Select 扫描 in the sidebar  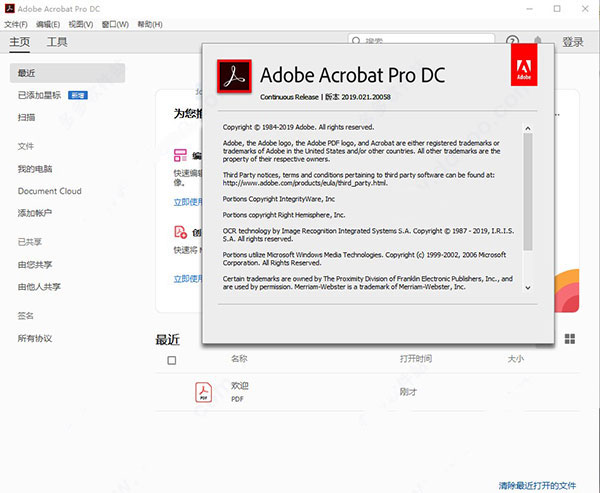click(26, 117)
